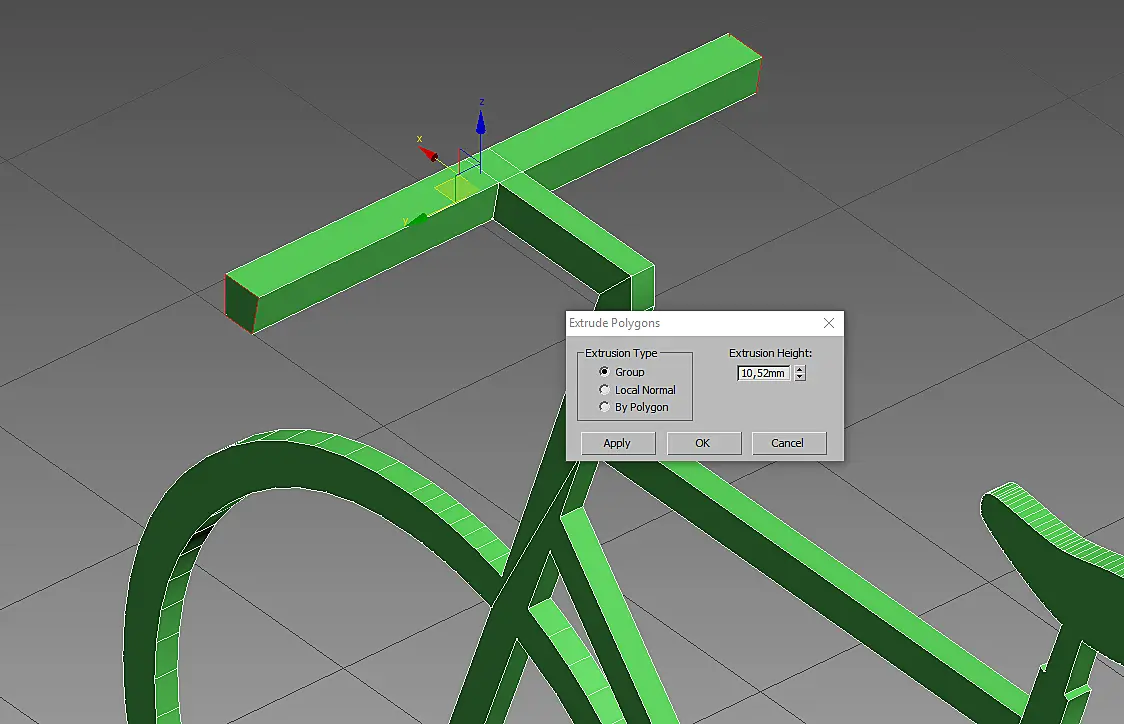Cancel the Extrude Polygons dialog
The image size is (1124, 724).
coord(789,443)
